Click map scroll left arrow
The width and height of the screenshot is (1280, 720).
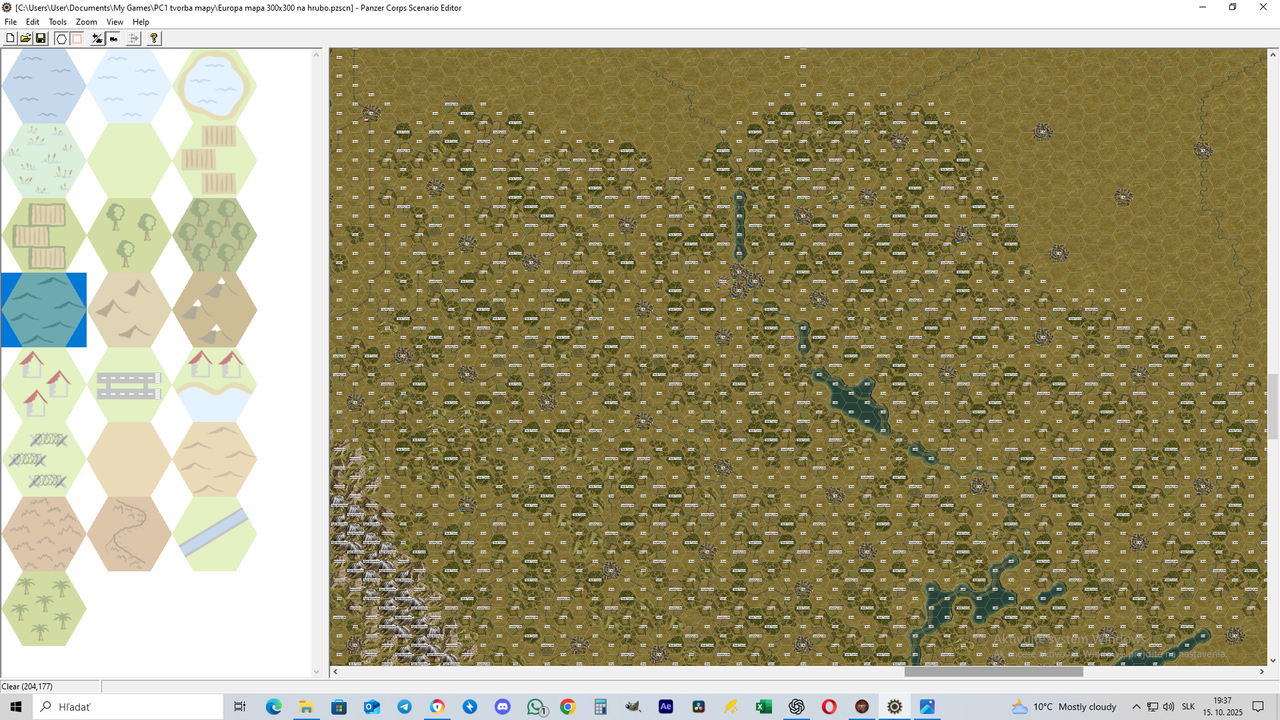(335, 672)
